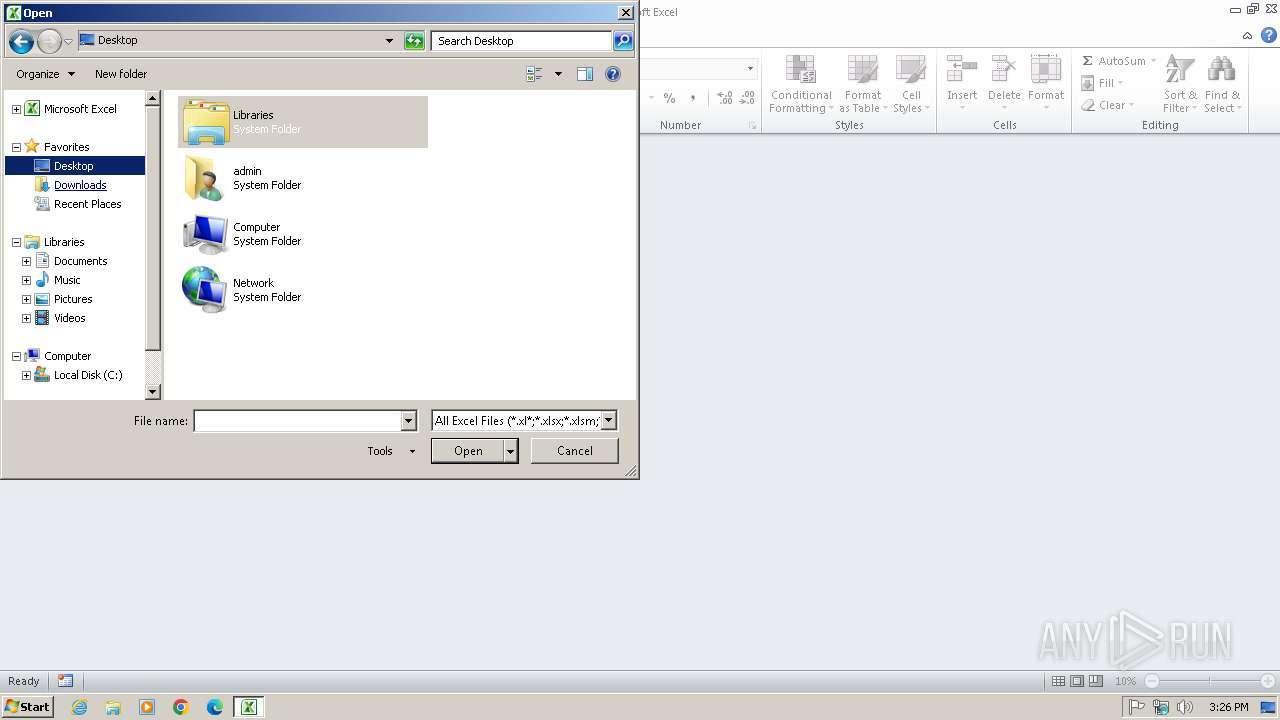Open Chrome from the taskbar
The height and width of the screenshot is (720, 1280).
tap(181, 707)
